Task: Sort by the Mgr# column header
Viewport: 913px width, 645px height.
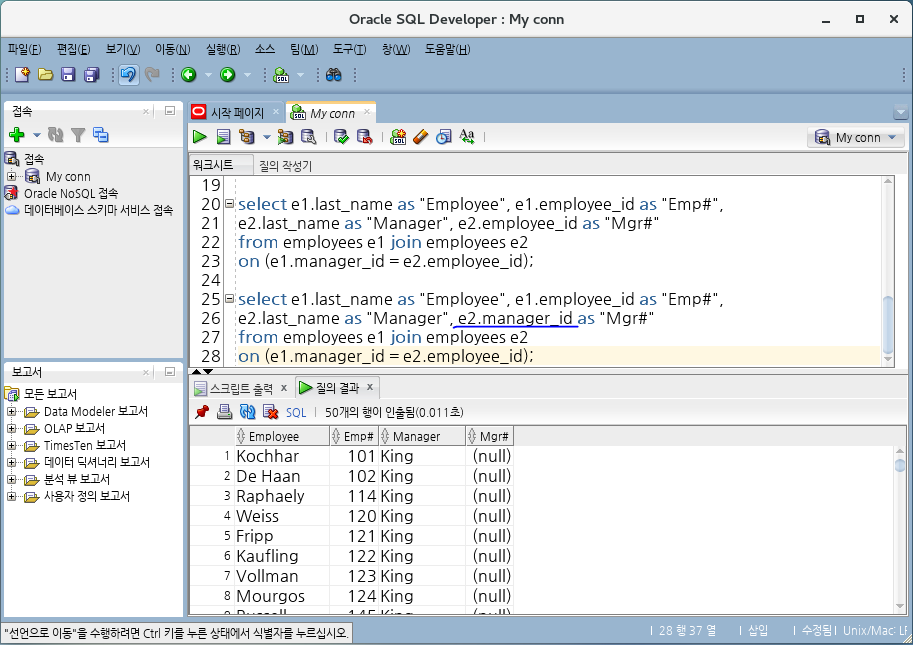Action: pyautogui.click(x=489, y=436)
